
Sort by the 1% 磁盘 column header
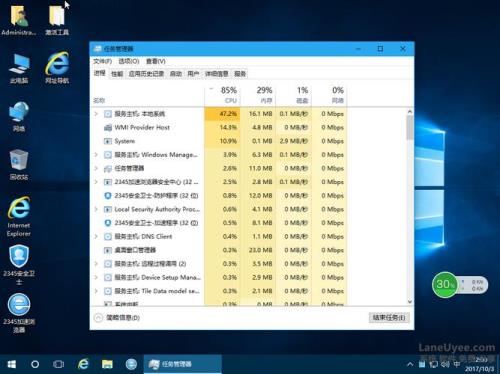[293, 95]
